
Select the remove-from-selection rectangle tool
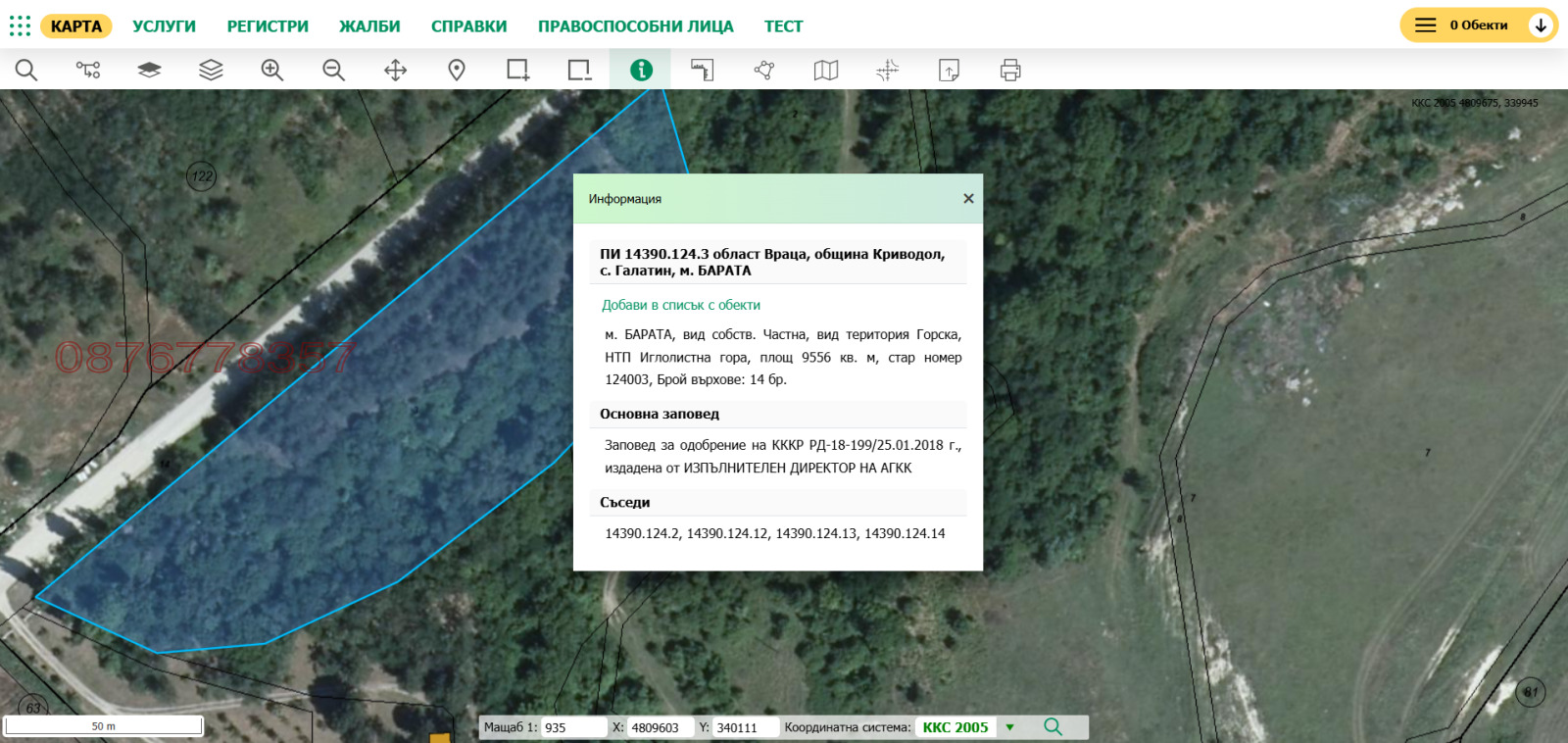pos(579,70)
